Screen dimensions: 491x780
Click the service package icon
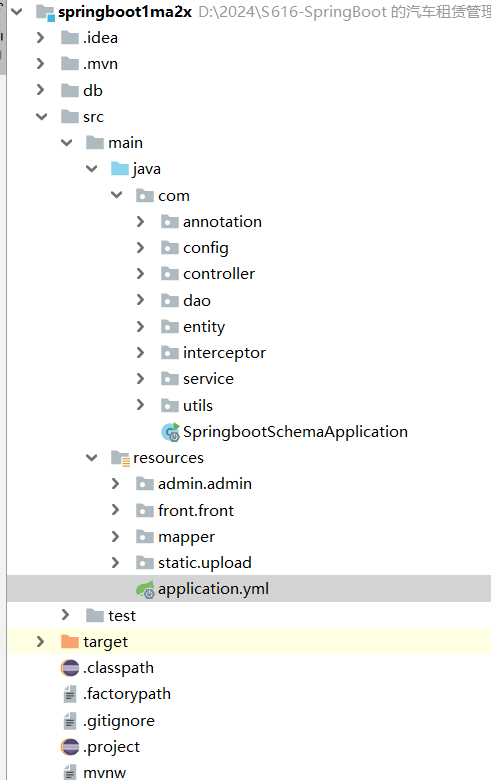[170, 379]
